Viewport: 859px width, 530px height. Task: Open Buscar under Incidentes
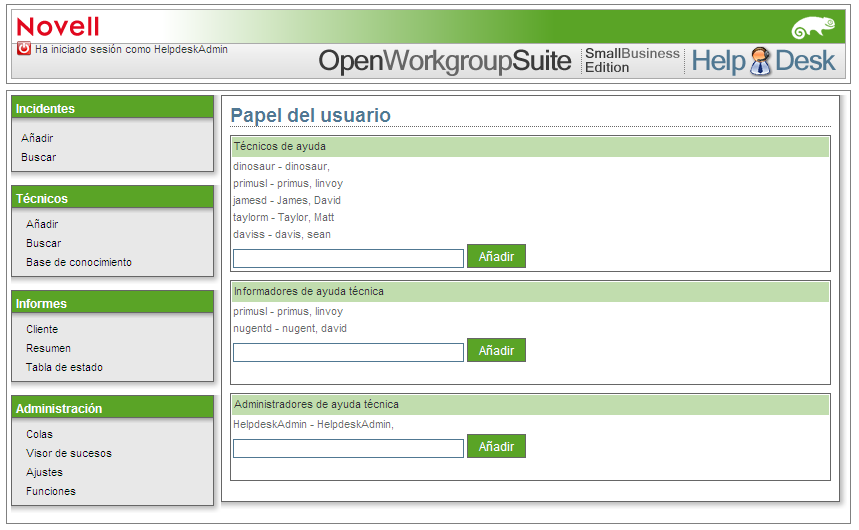pos(38,157)
